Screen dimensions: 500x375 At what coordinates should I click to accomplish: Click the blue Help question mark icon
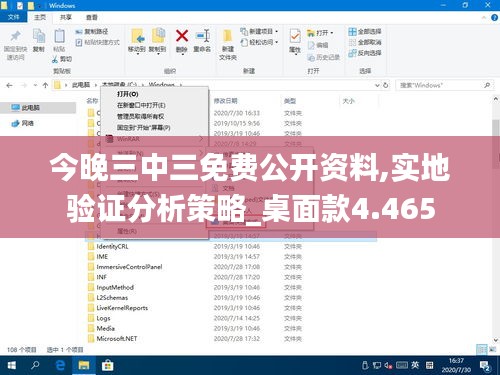[495, 18]
